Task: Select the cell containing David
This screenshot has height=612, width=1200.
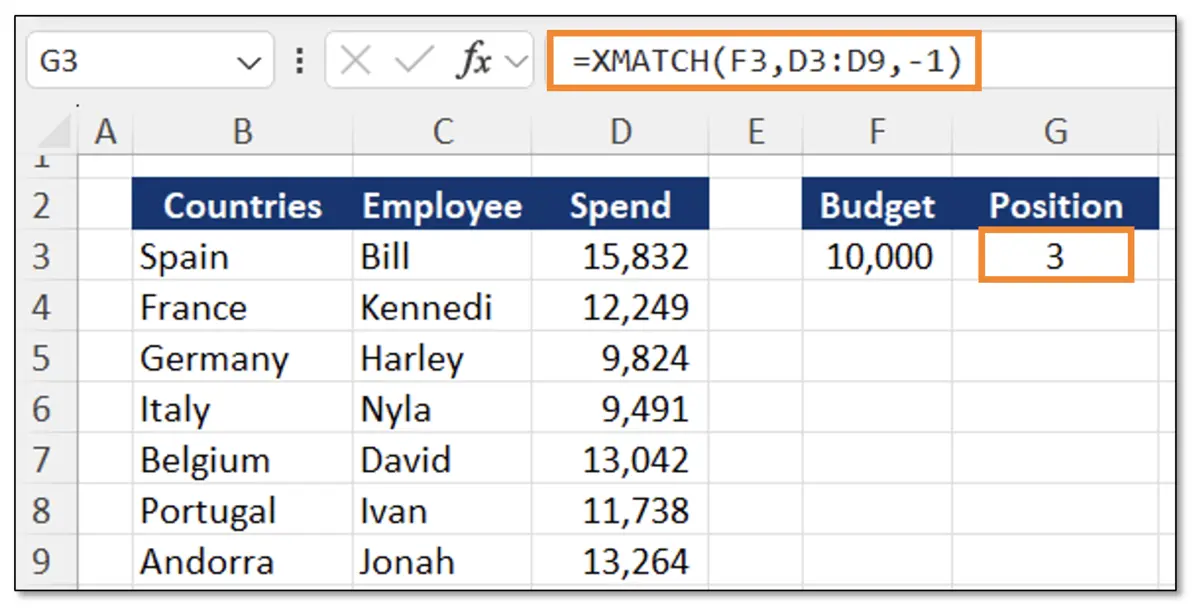Action: point(442,460)
